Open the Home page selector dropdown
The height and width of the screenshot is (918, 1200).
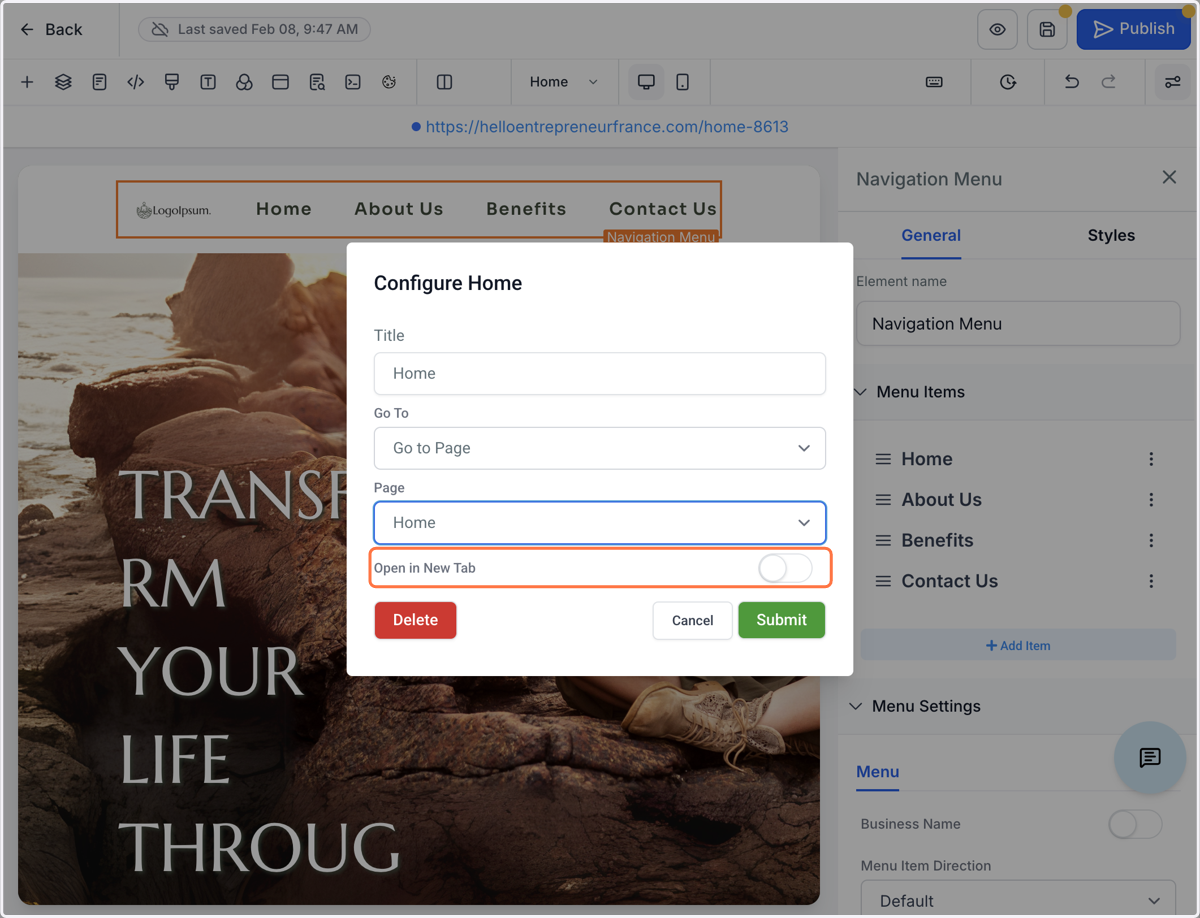pos(563,82)
